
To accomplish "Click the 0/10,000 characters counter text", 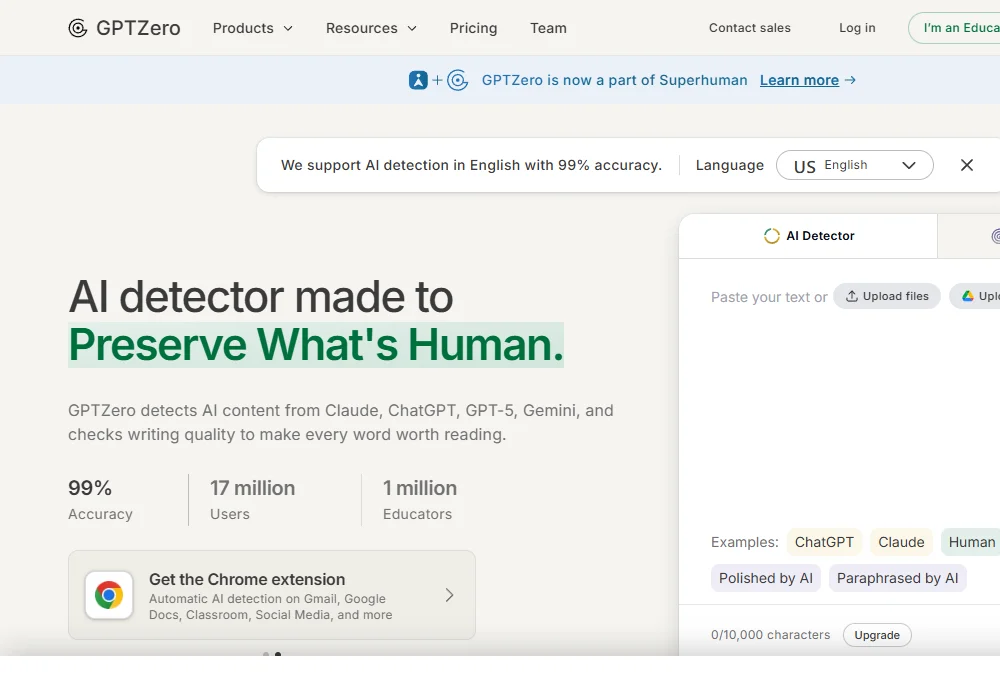I will 770,635.
